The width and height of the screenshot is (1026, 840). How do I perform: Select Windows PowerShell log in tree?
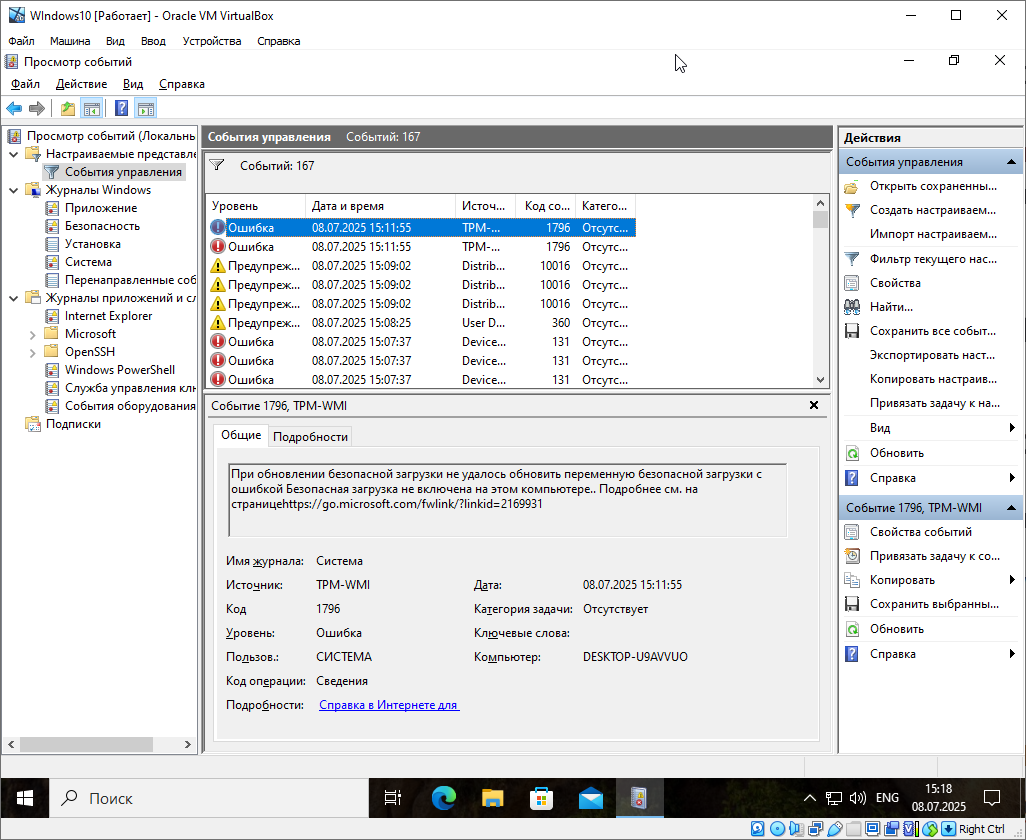(120, 370)
